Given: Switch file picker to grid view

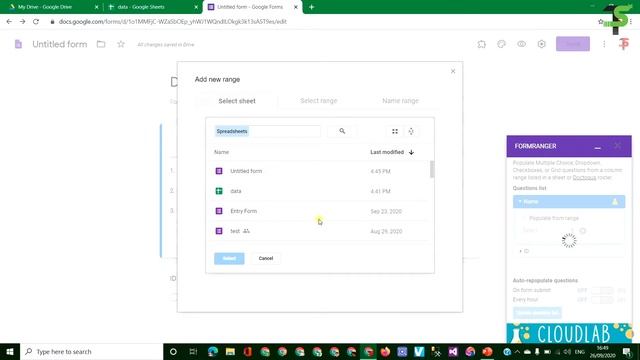Looking at the screenshot, I should pos(395,131).
